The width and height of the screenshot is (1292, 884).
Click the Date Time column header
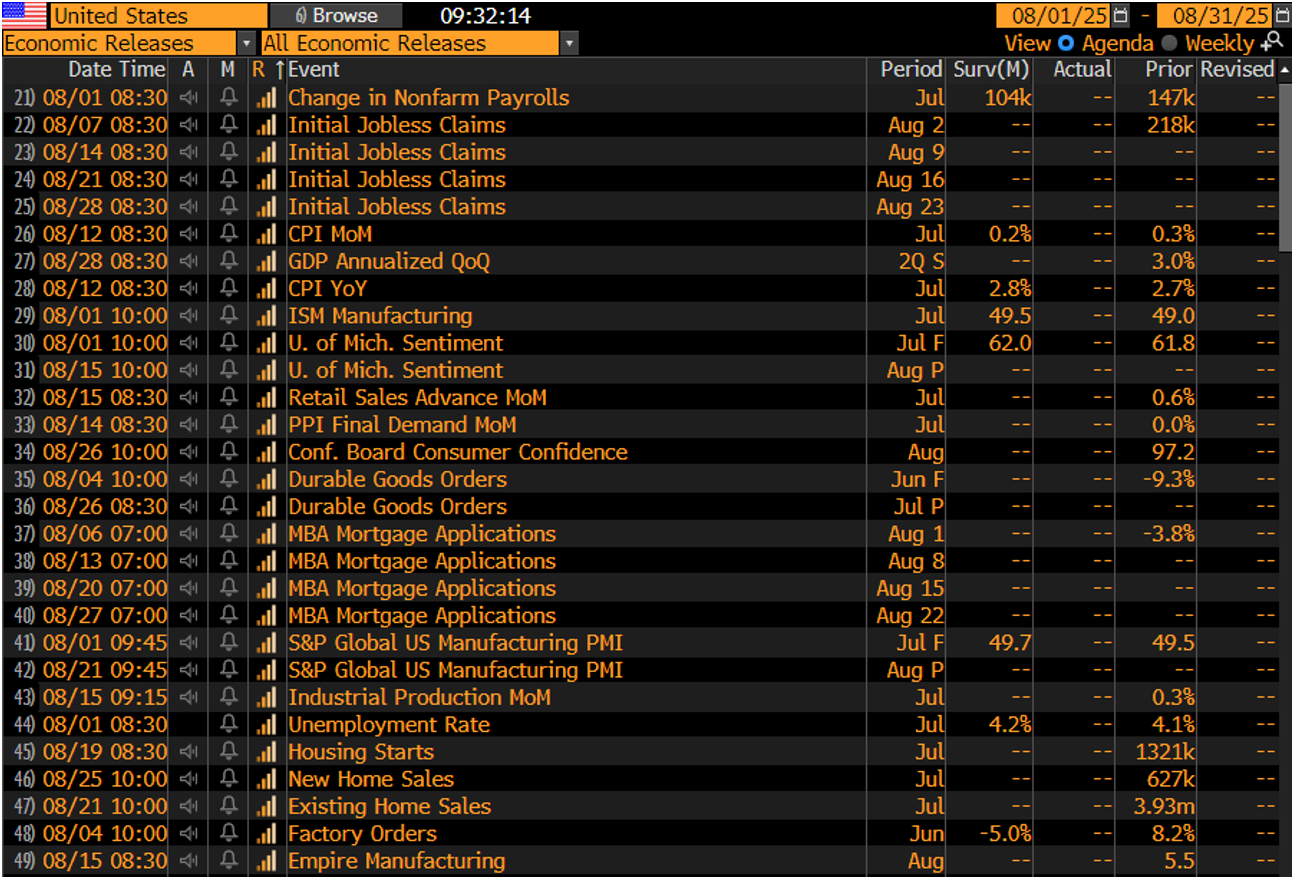pos(116,70)
